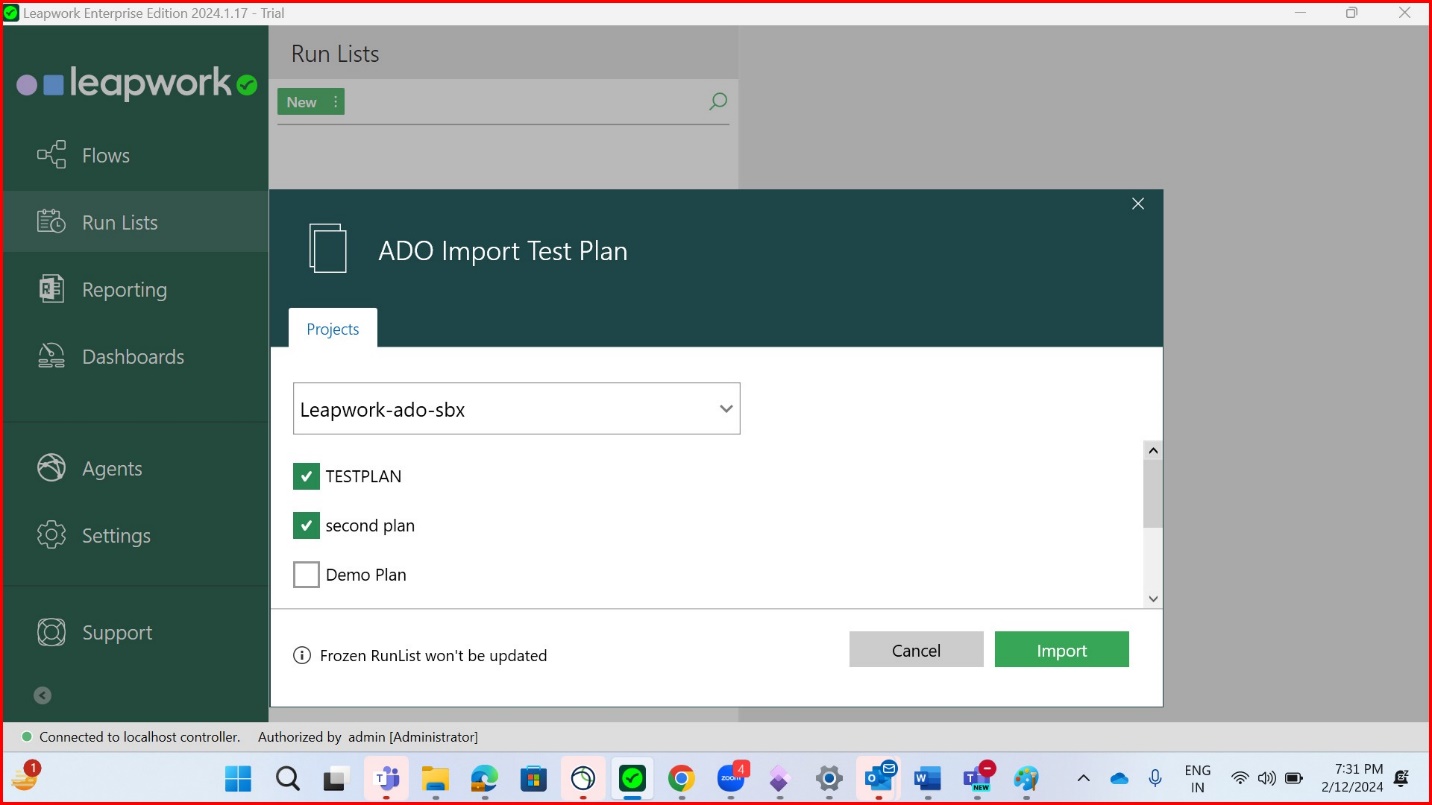
Task: Go to the Dashboards panel
Action: 50,356
